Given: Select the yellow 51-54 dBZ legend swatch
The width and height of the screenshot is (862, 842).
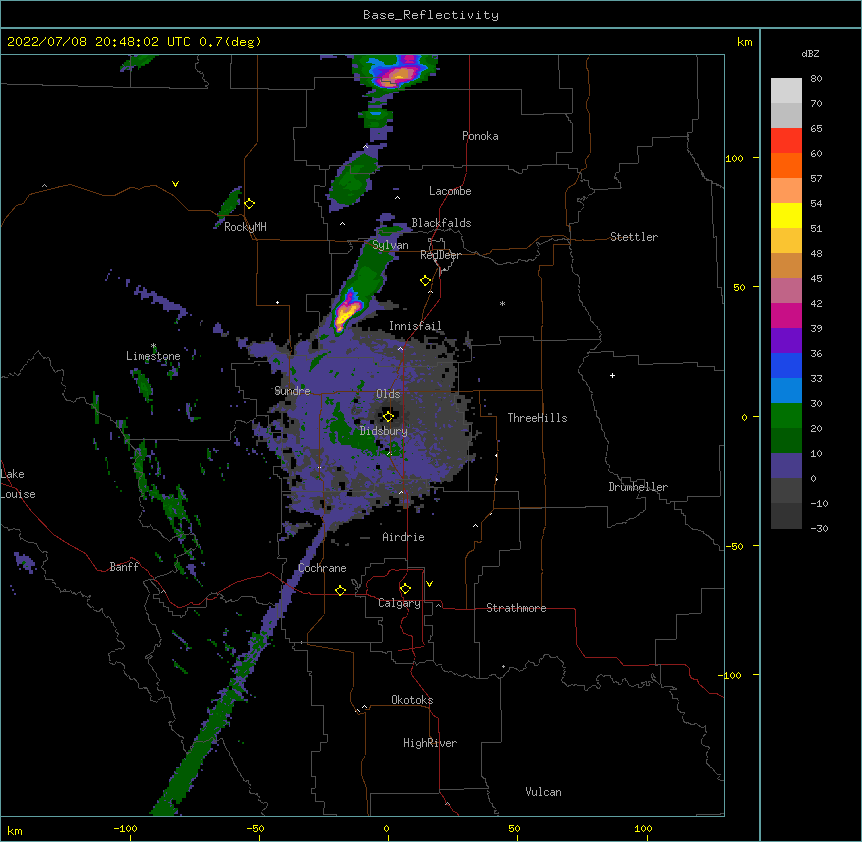Looking at the screenshot, I should 786,215.
